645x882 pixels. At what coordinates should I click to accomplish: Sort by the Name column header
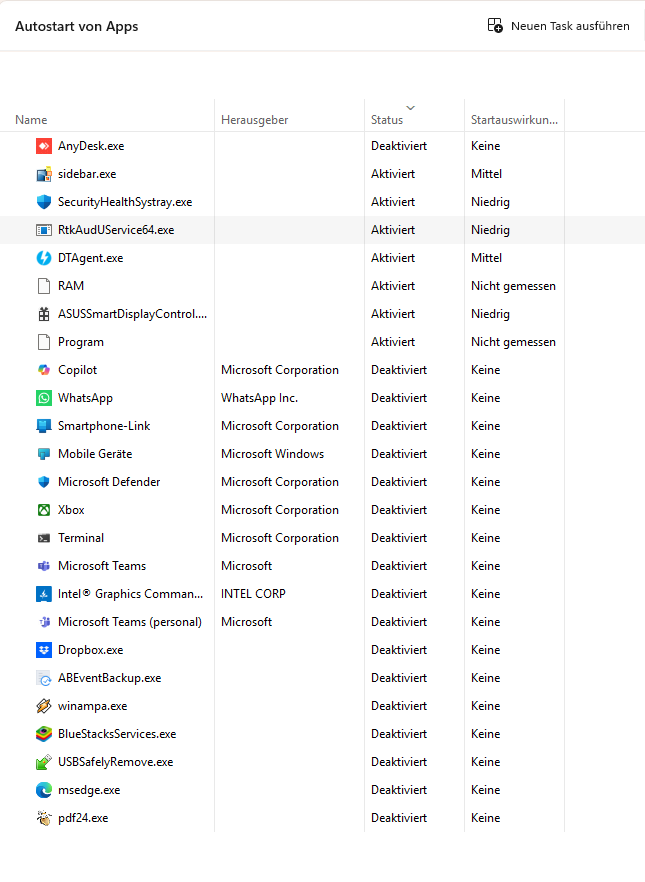31,120
